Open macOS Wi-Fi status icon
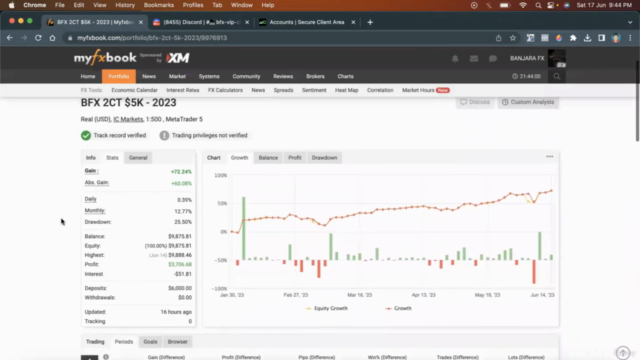The height and width of the screenshot is (360, 640). [523, 5]
